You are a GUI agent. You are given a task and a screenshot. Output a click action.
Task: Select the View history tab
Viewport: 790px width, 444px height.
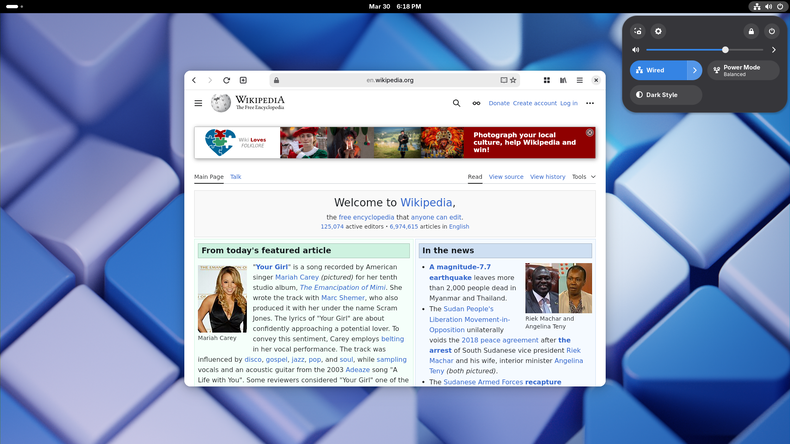547,177
